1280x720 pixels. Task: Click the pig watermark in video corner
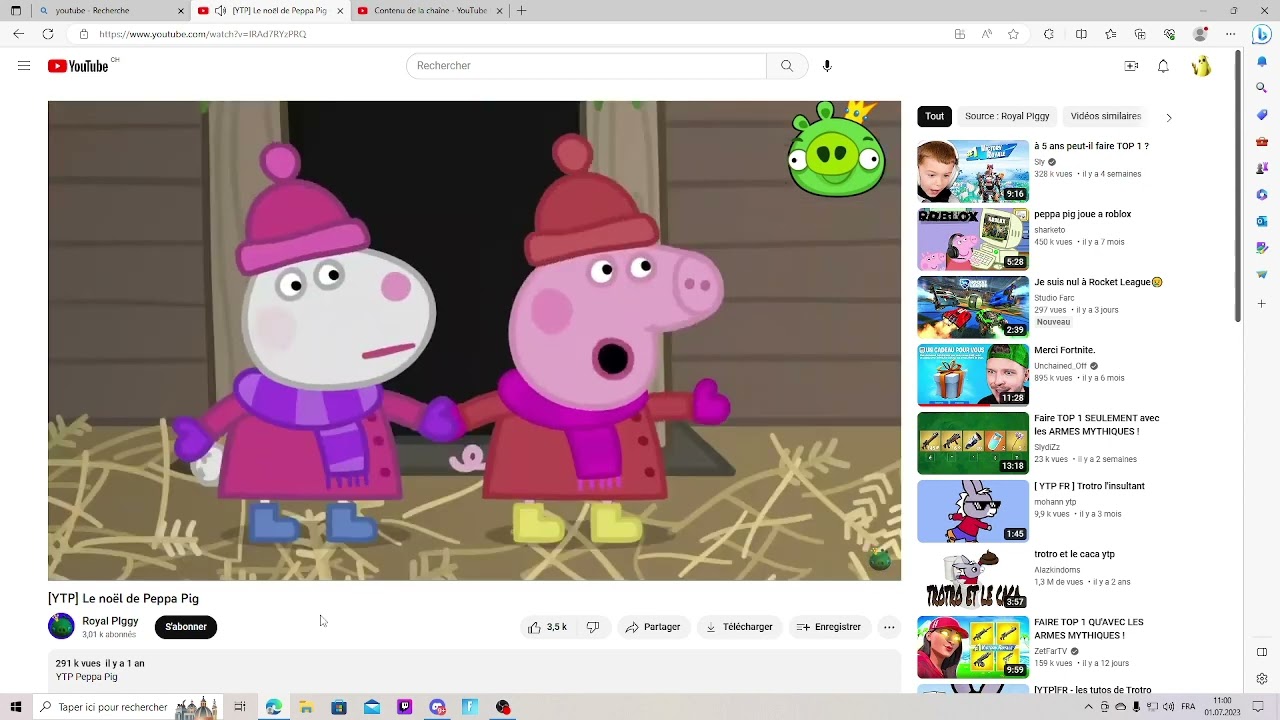click(x=879, y=558)
